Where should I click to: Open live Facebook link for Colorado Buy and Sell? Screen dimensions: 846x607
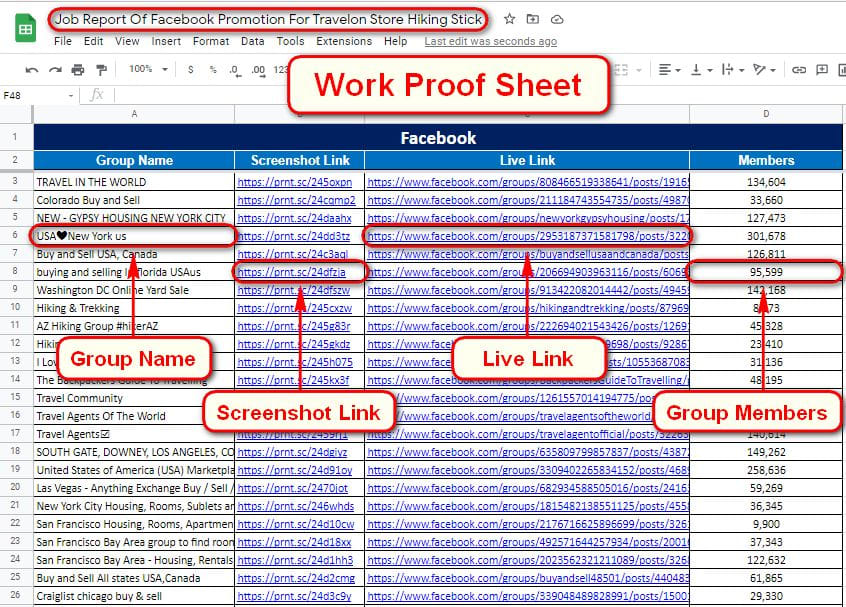[x=528, y=200]
